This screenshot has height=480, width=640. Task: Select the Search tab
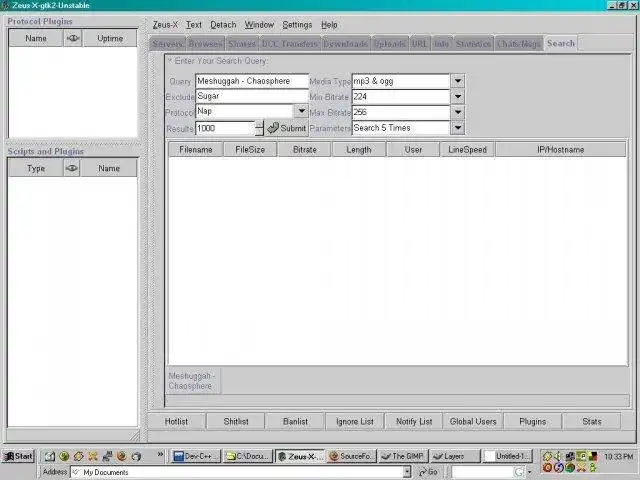point(561,43)
